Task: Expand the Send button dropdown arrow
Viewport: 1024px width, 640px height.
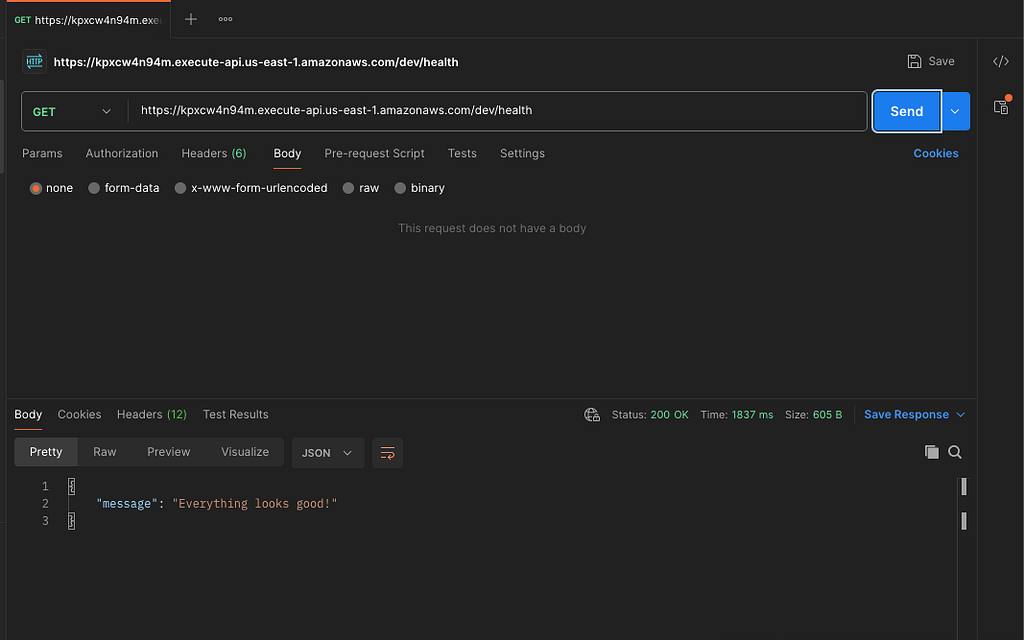Action: click(x=955, y=111)
